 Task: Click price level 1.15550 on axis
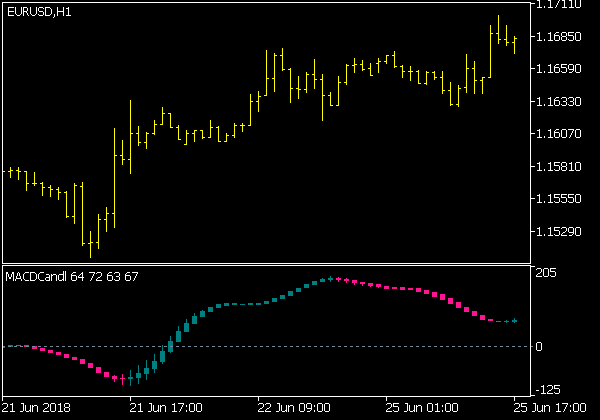coord(558,199)
